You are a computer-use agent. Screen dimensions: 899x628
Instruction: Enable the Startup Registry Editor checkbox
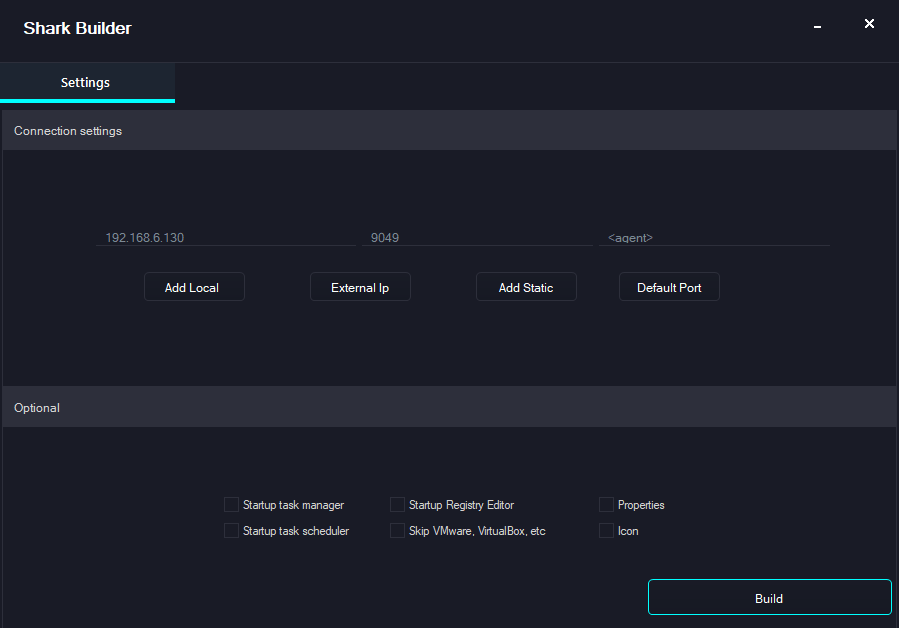(397, 505)
